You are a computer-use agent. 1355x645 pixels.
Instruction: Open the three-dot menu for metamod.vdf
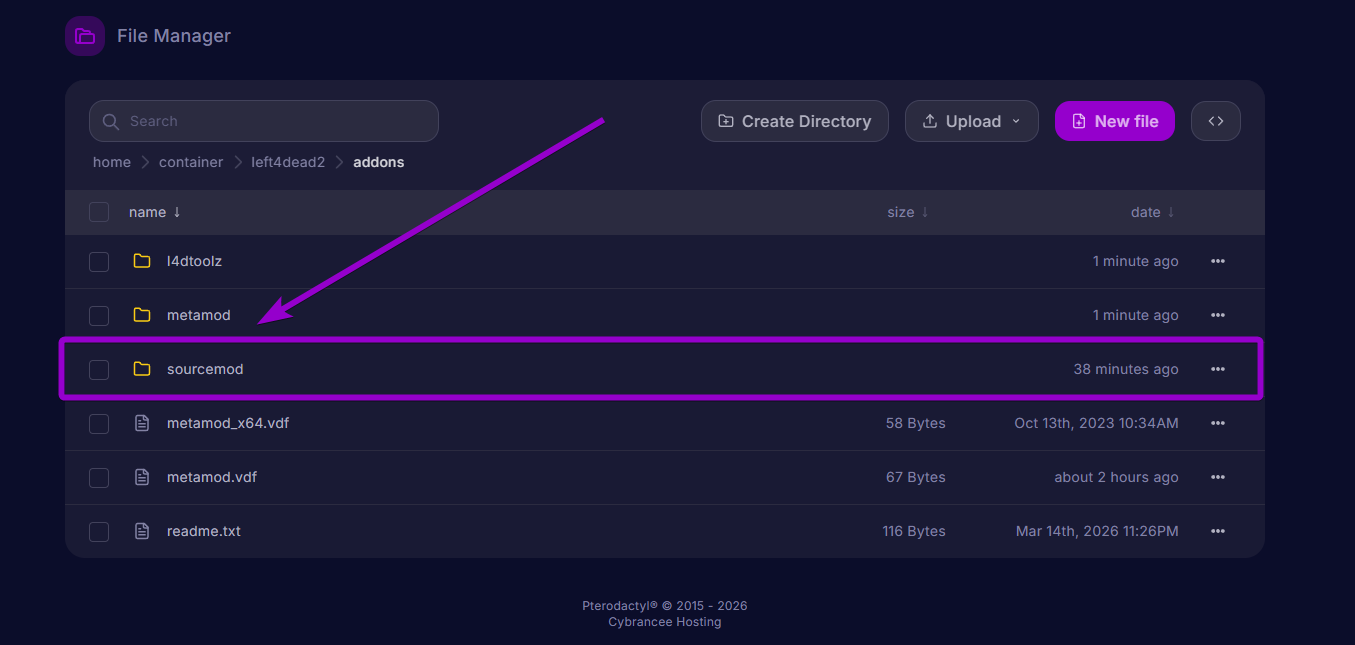[1217, 477]
